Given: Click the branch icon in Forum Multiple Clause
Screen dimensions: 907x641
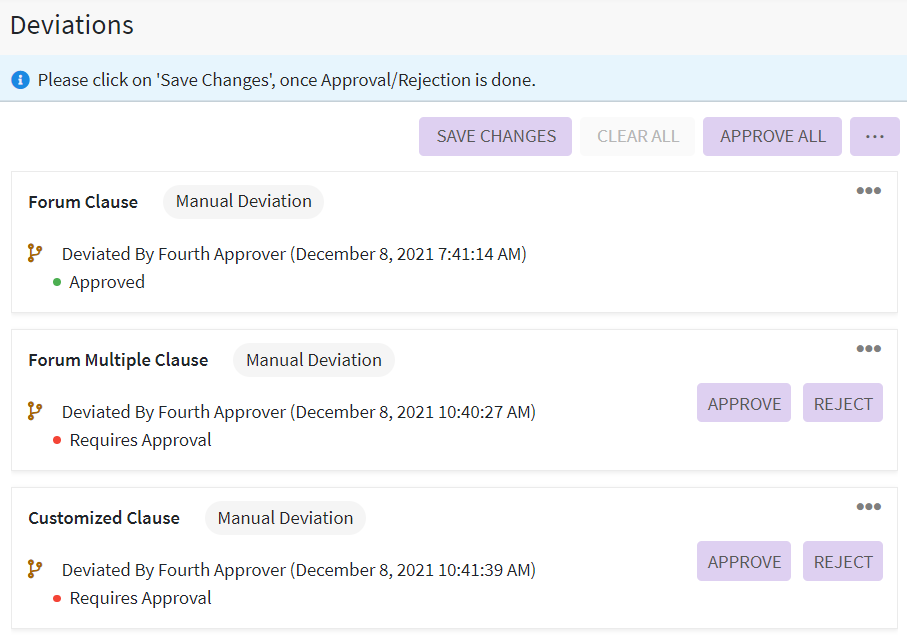Looking at the screenshot, I should [35, 412].
